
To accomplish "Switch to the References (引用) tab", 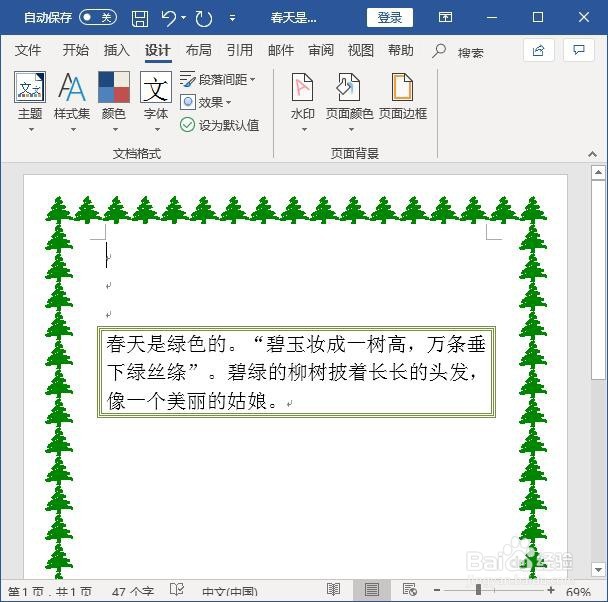I will [x=239, y=50].
